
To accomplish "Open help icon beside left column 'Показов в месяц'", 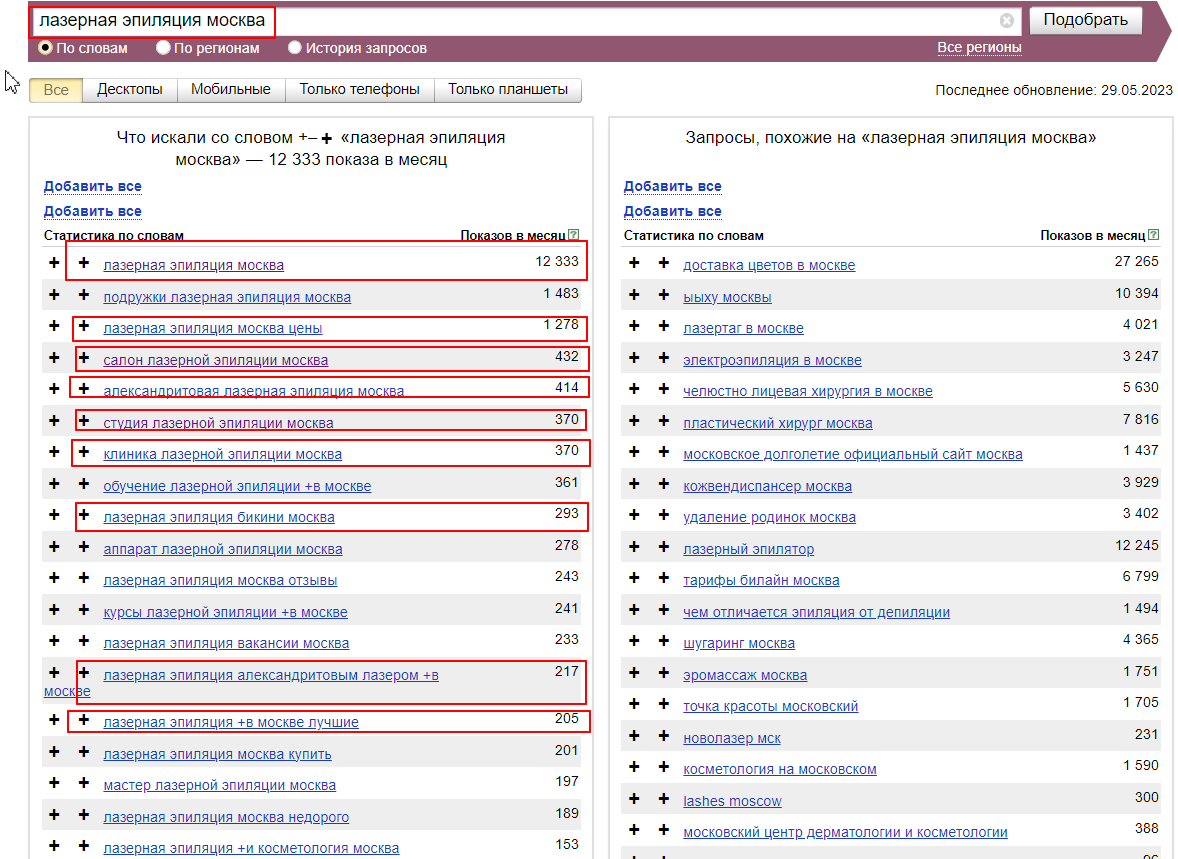I will (x=574, y=235).
